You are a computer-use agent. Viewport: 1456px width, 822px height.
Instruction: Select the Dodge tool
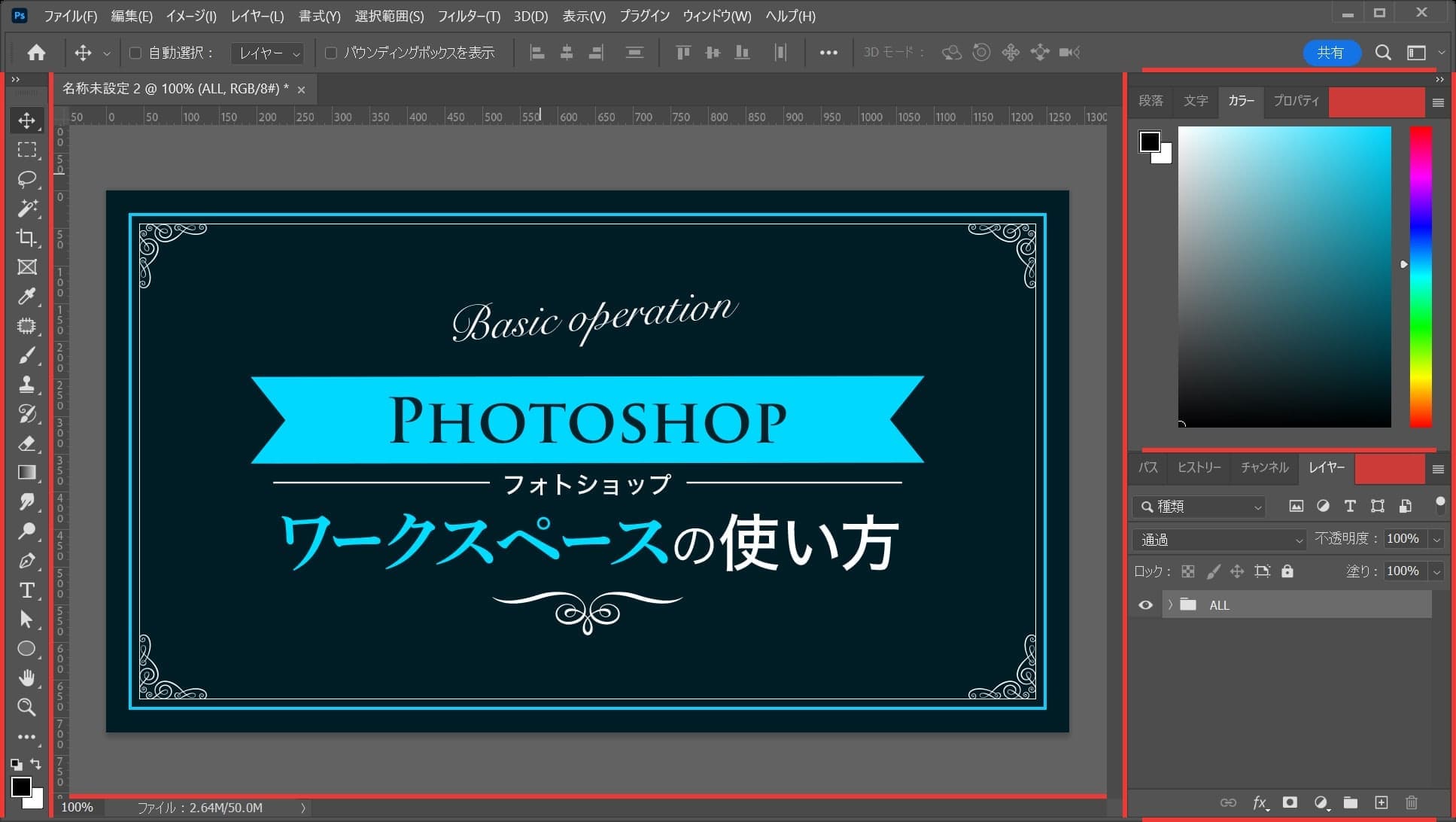click(x=26, y=531)
